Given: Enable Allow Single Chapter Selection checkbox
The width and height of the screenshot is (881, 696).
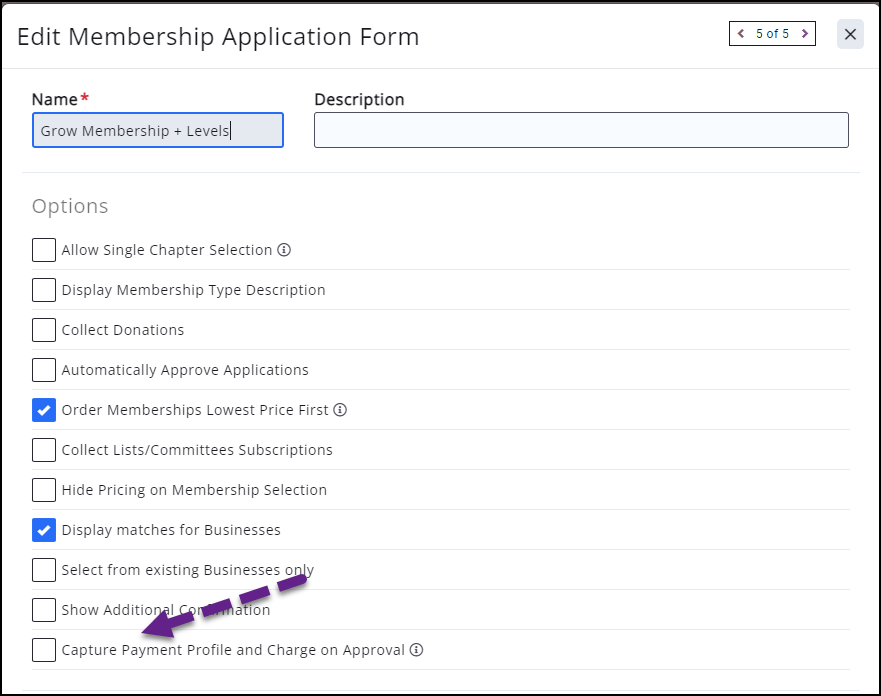Looking at the screenshot, I should tap(44, 250).
